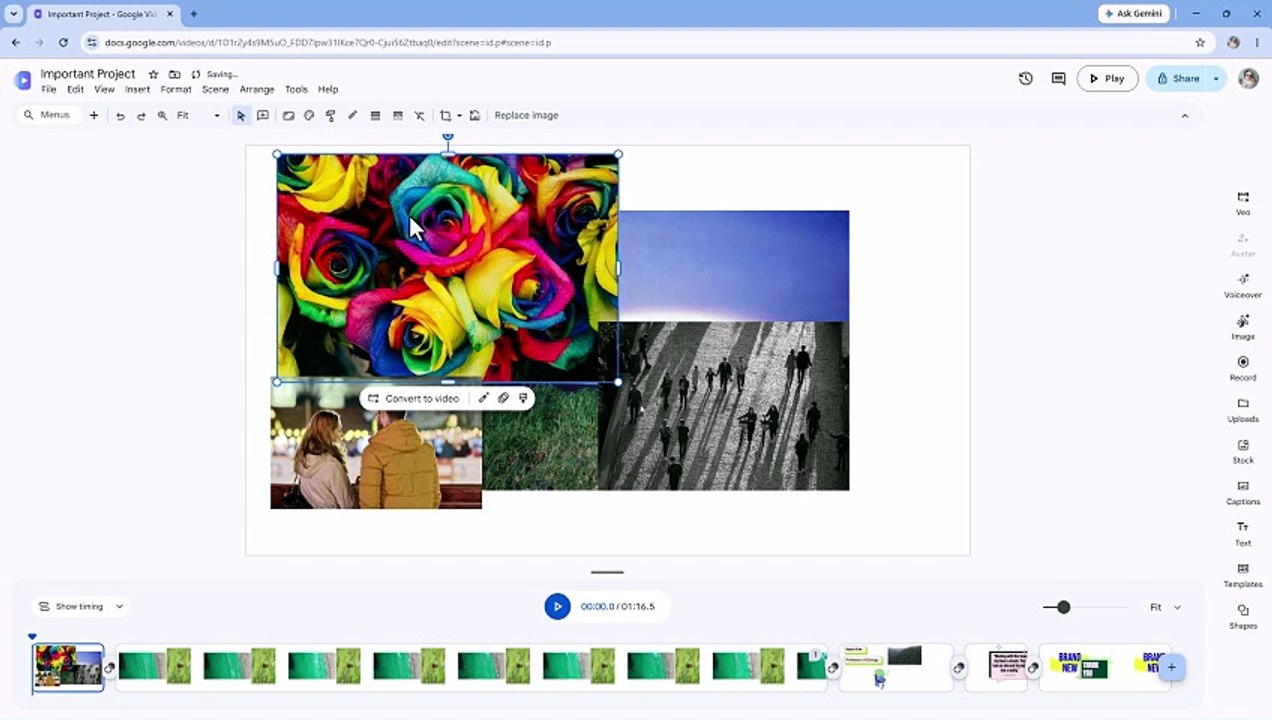Image resolution: width=1272 pixels, height=720 pixels.
Task: Open the Record panel
Action: pos(1243,368)
